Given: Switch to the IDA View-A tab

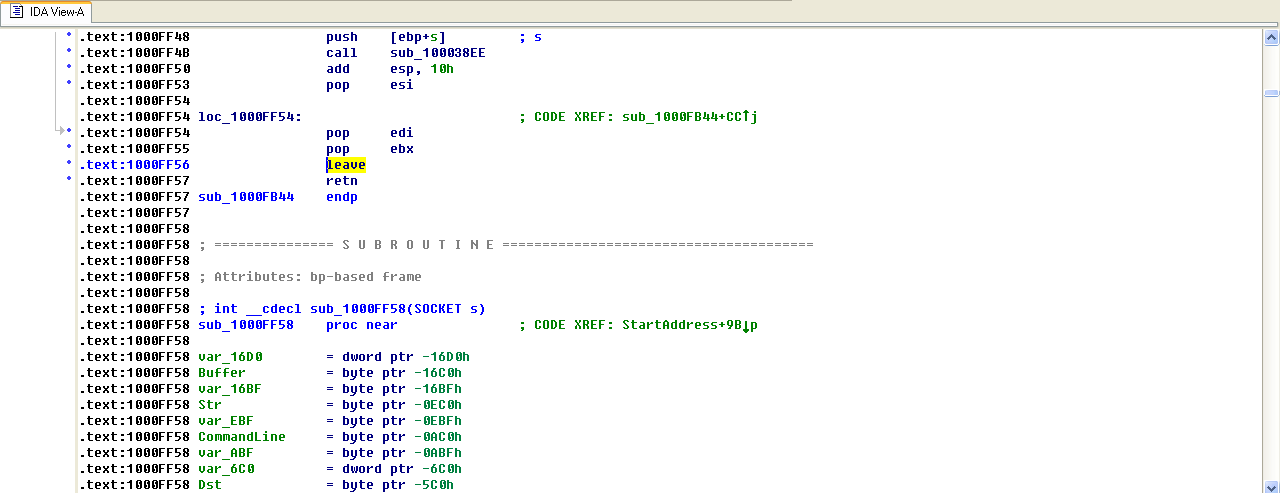Looking at the screenshot, I should [x=48, y=12].
